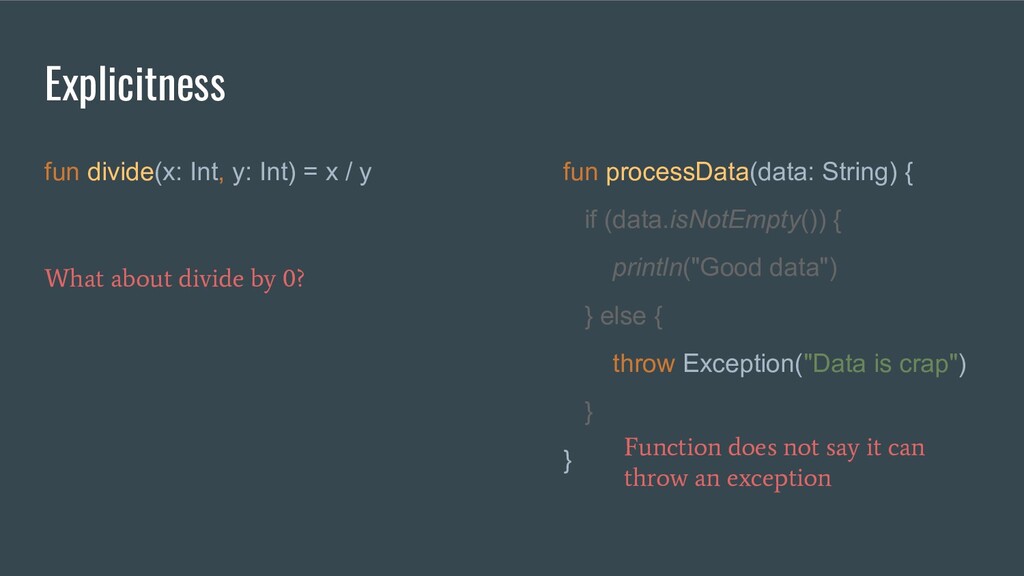Click 'What about divide by 0?' text
1024x576 pixels.
tap(174, 279)
